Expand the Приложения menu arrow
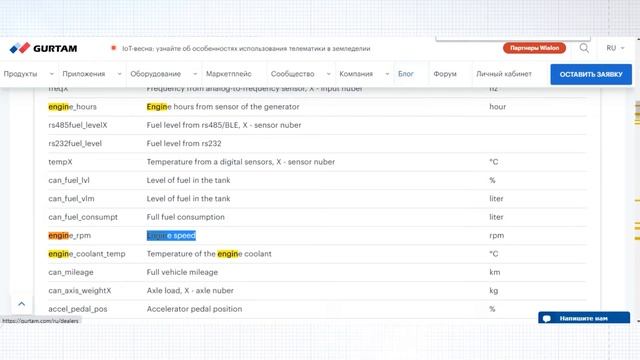Screen dimensions: 640x360 click(x=119, y=74)
